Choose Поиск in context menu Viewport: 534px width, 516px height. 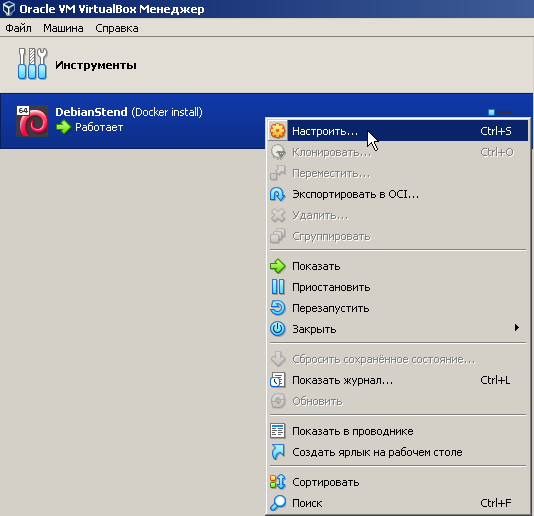[397, 503]
